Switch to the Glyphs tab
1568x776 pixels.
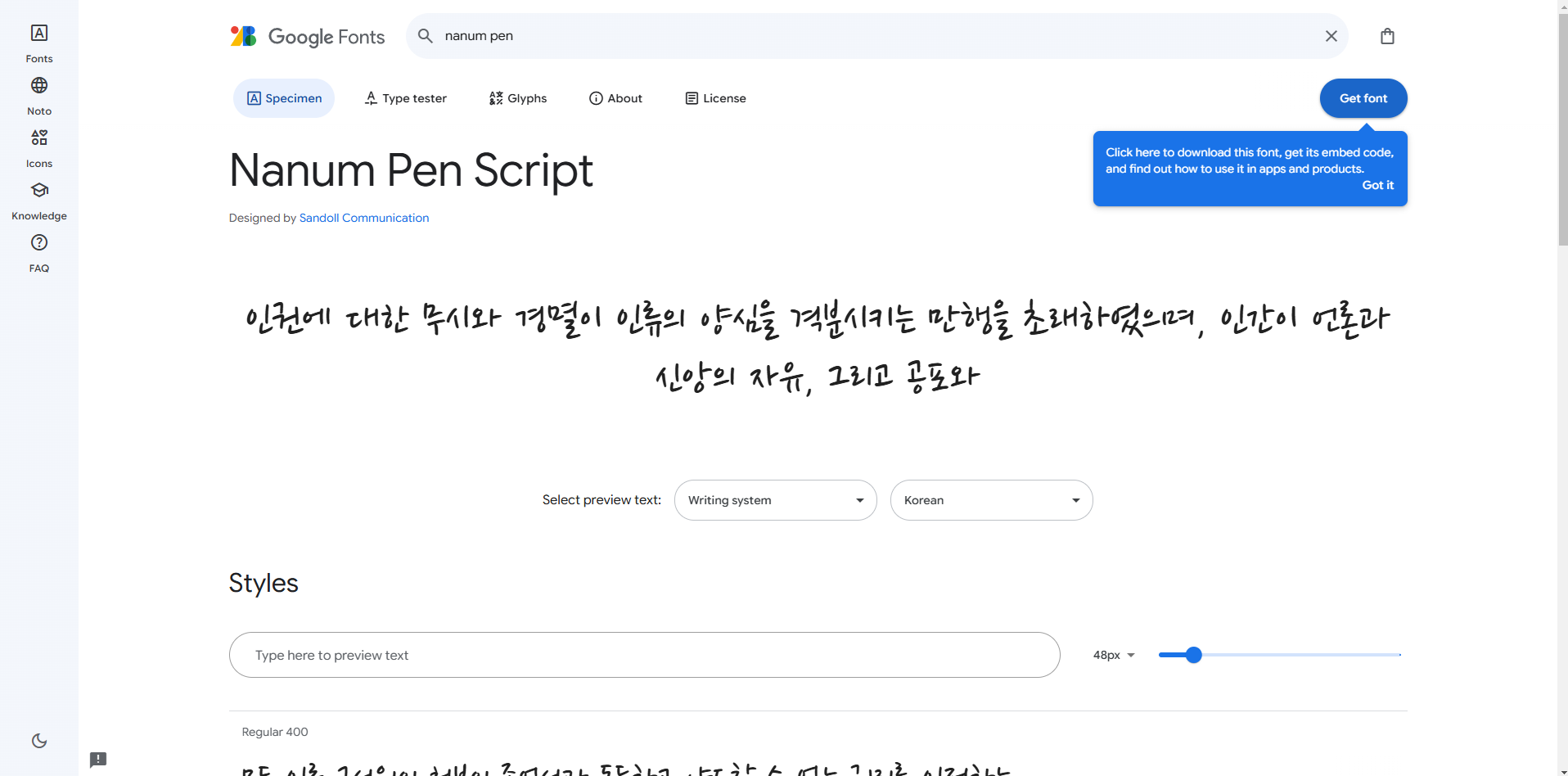518,98
